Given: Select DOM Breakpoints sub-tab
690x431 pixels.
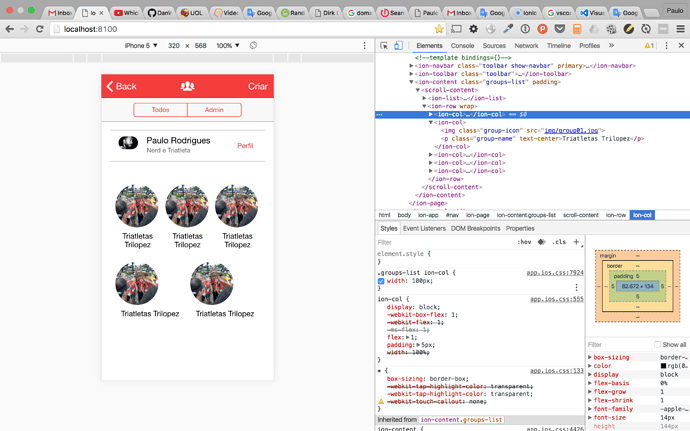Looking at the screenshot, I should click(x=476, y=228).
